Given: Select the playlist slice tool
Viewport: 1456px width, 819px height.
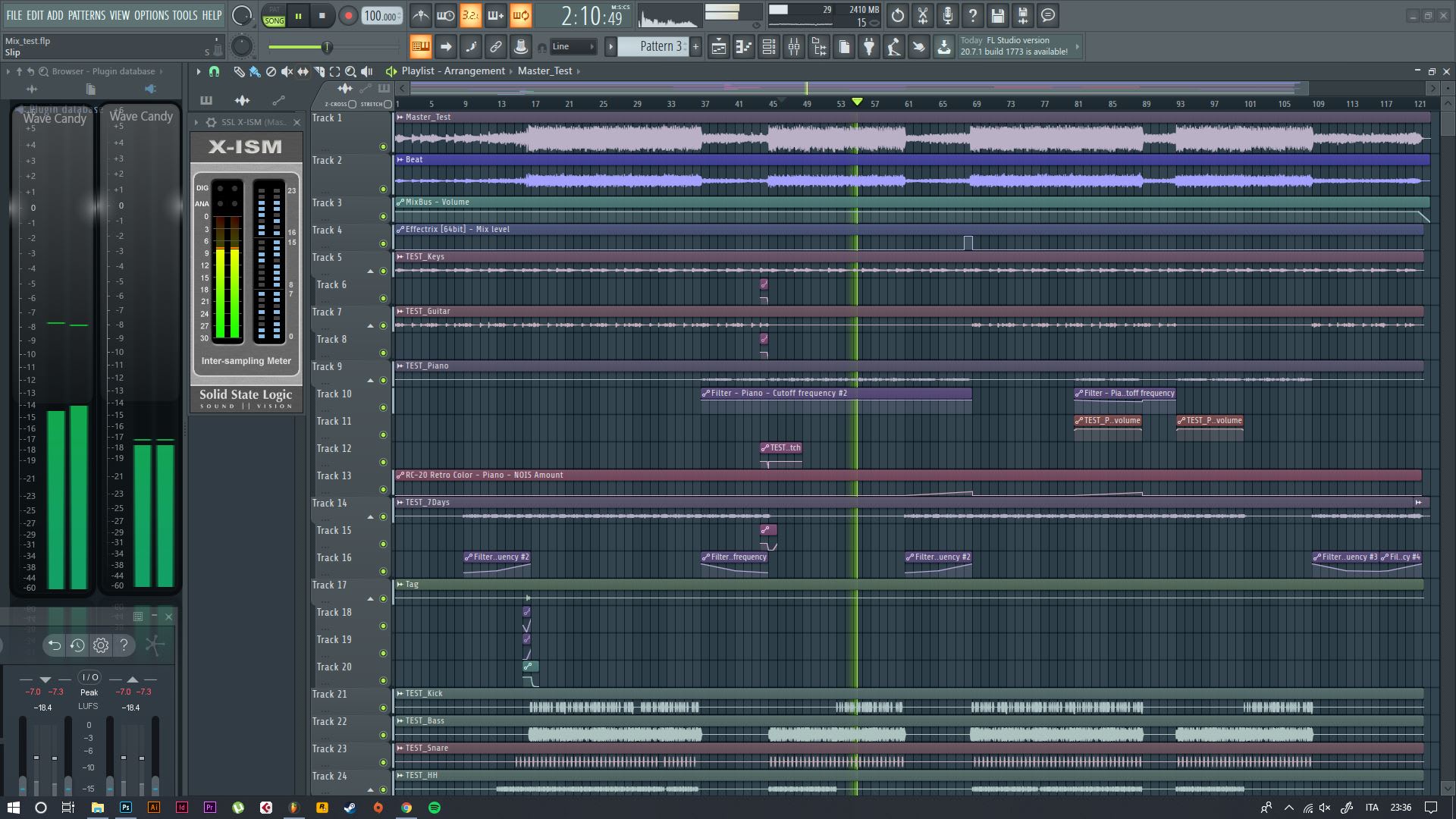Looking at the screenshot, I should pos(318,71).
